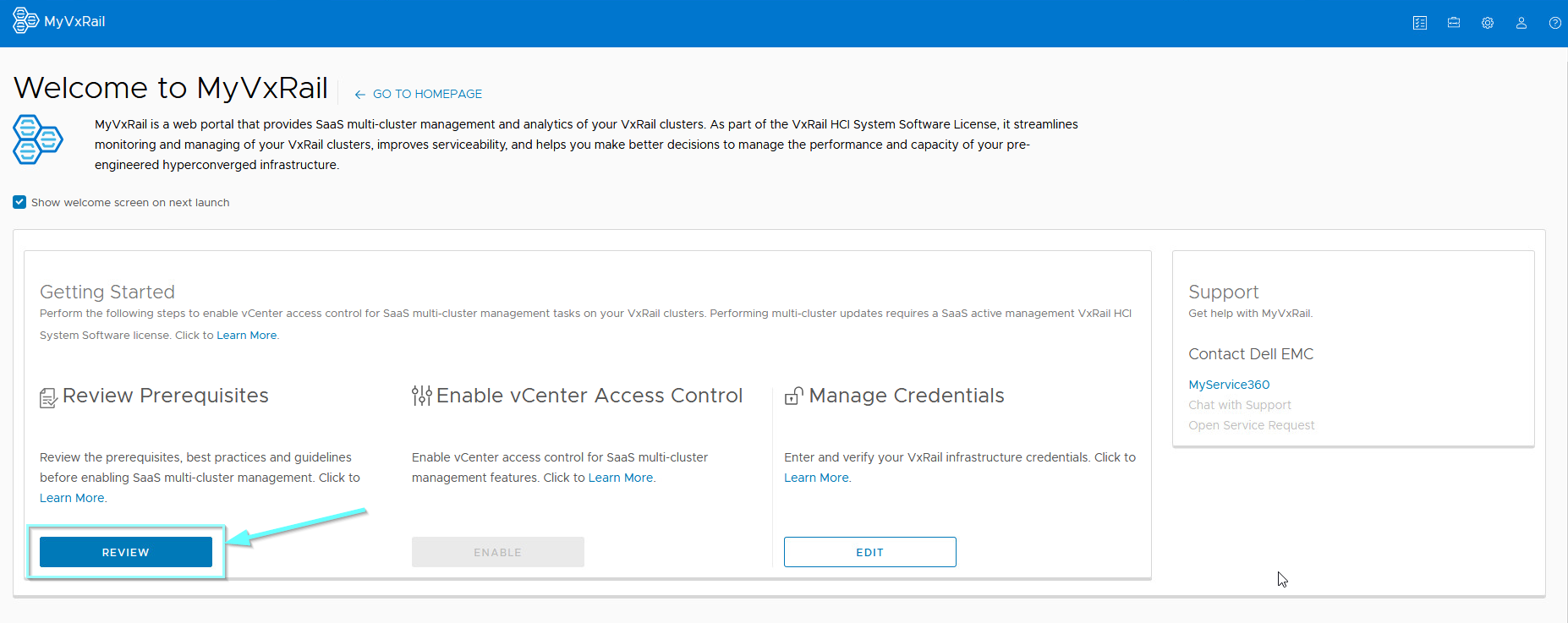Click the Review Prerequisites checklist icon
Screen dimensions: 1568x623
pyautogui.click(x=49, y=396)
